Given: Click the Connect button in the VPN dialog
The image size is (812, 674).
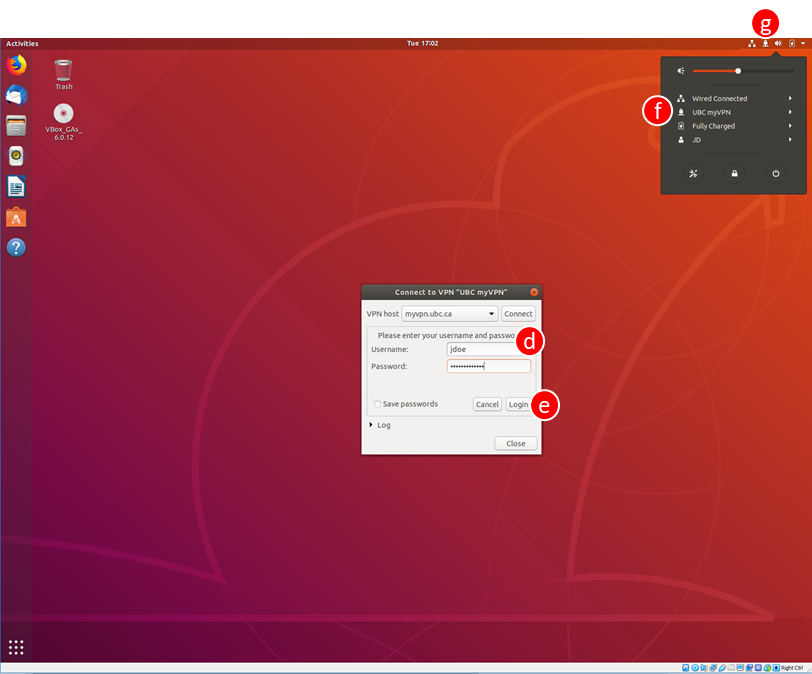Looking at the screenshot, I should [x=518, y=314].
